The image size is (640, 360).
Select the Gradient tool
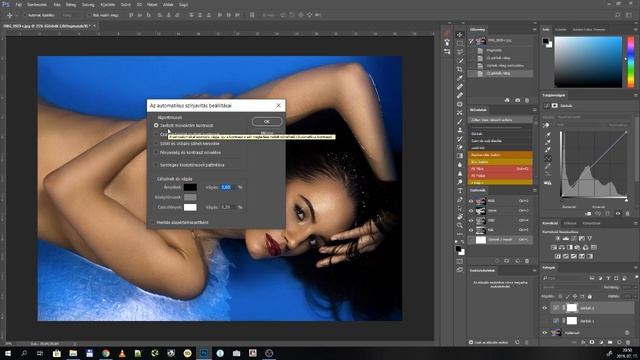460,156
